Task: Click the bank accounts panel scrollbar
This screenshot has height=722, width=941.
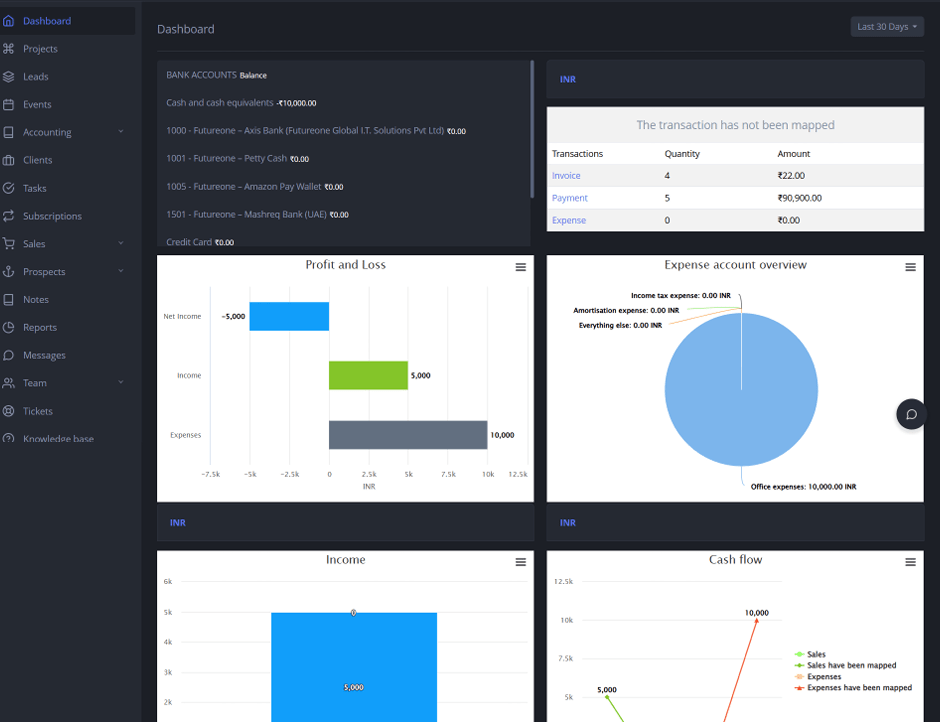Action: pyautogui.click(x=531, y=130)
